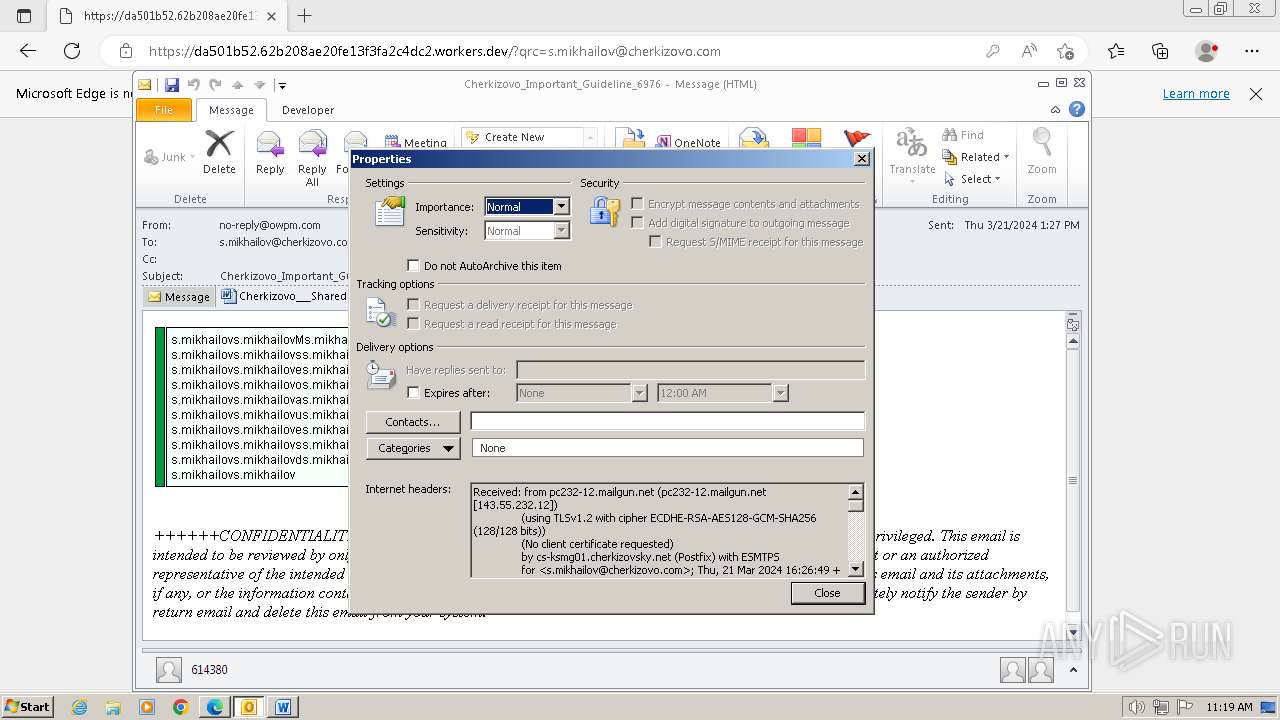Click the Contacts text input field
The width and height of the screenshot is (1280, 720).
tap(667, 422)
